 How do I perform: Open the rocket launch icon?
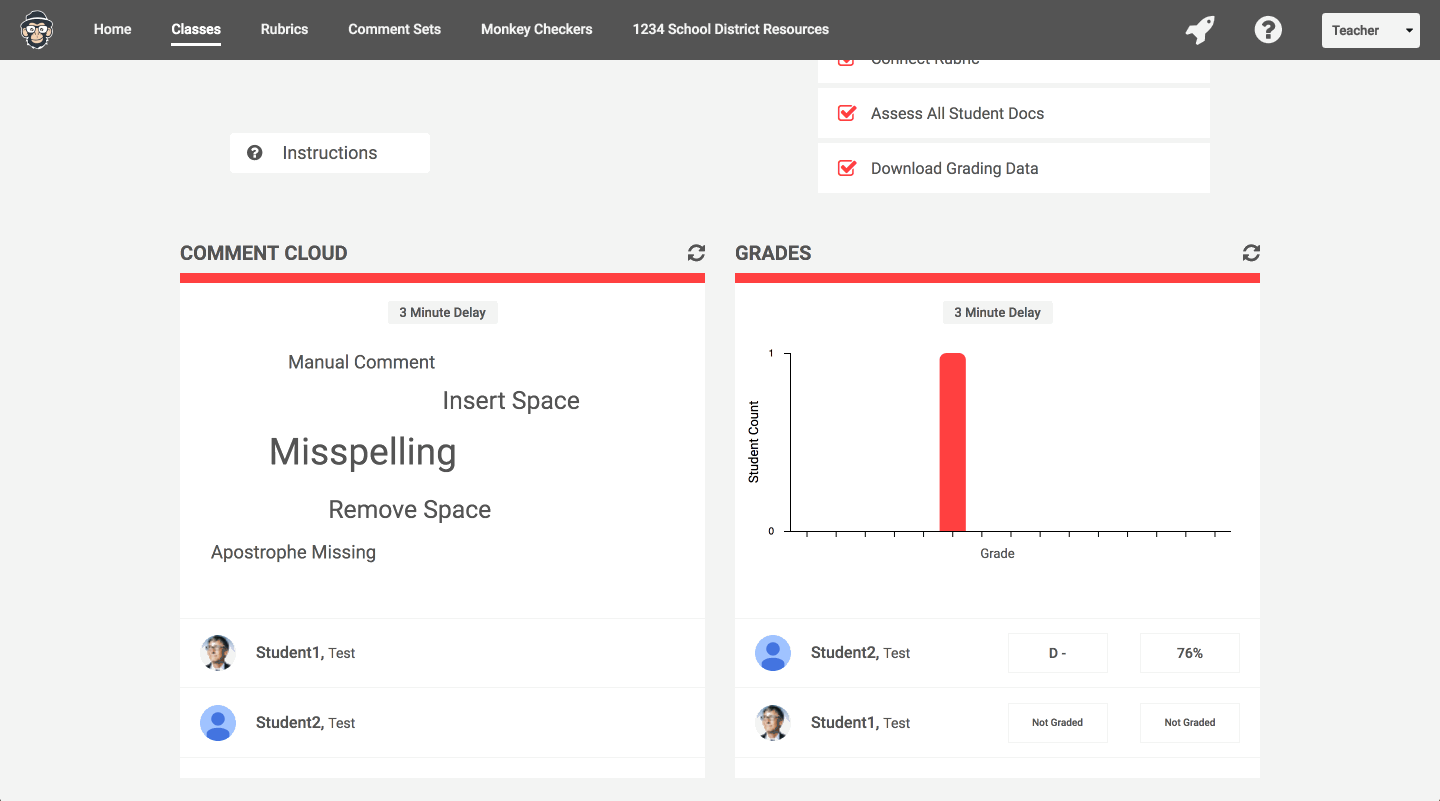tap(1200, 30)
